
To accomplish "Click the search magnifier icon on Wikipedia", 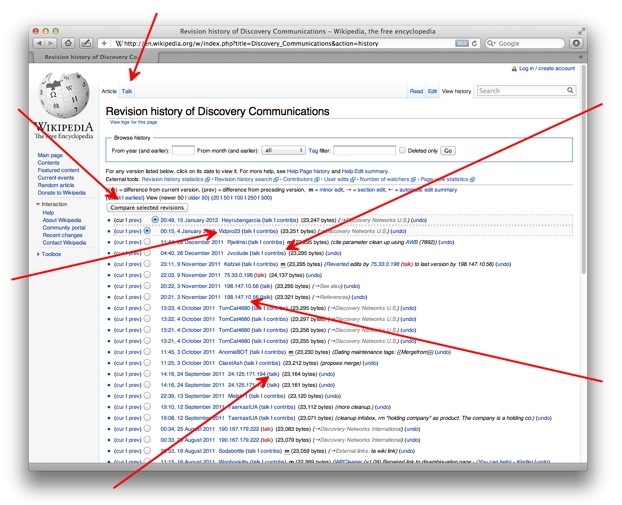I will click(x=570, y=90).
